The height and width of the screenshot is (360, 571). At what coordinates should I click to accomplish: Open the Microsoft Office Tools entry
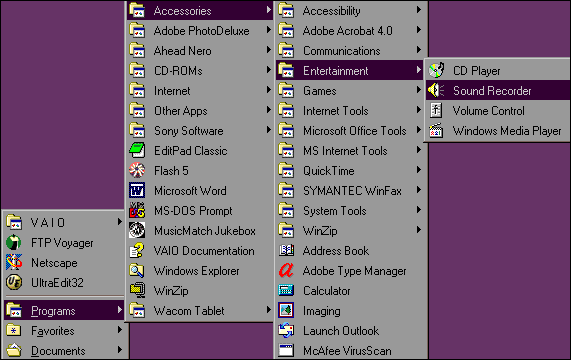click(350, 130)
